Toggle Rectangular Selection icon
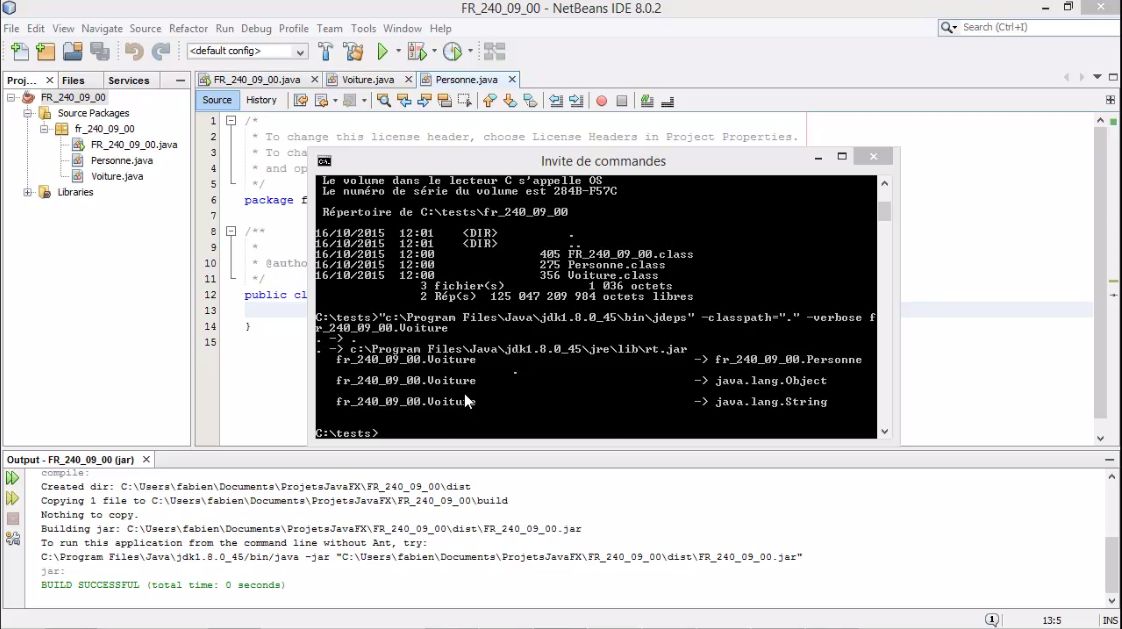This screenshot has width=1122, height=629. click(464, 101)
